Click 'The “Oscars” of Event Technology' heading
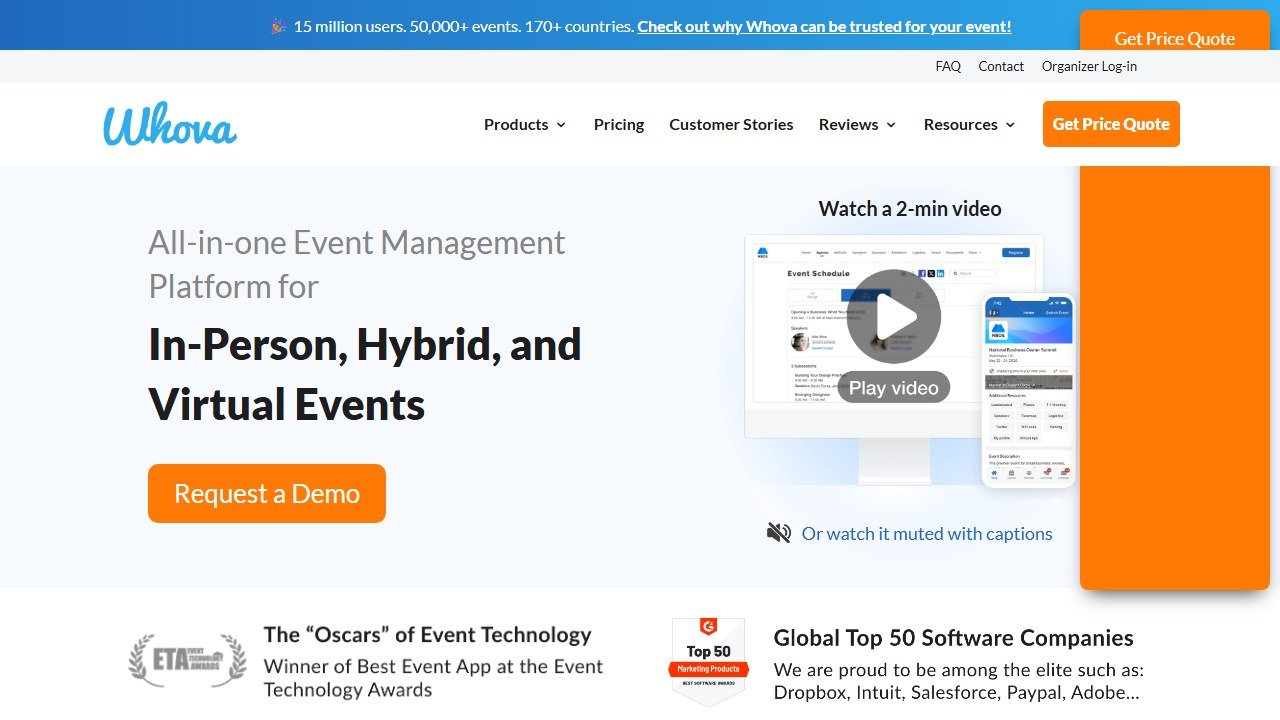This screenshot has height=720, width=1280. point(427,634)
